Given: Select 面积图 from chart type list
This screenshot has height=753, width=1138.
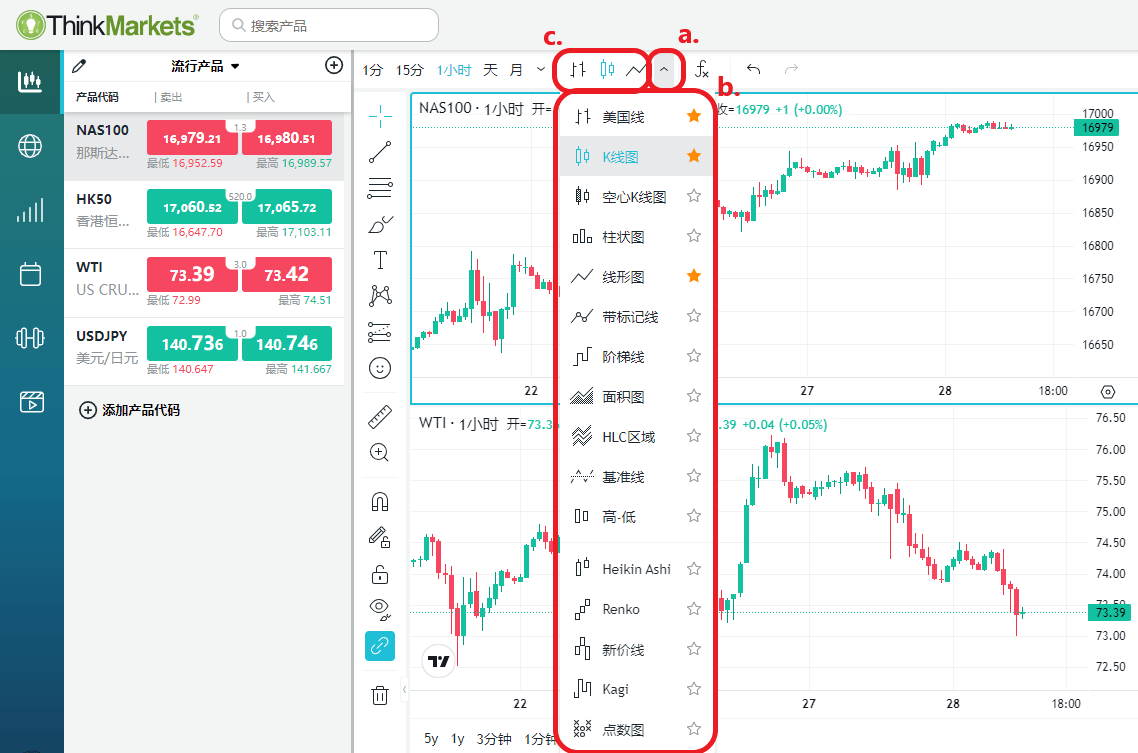Looking at the screenshot, I should (x=623, y=397).
